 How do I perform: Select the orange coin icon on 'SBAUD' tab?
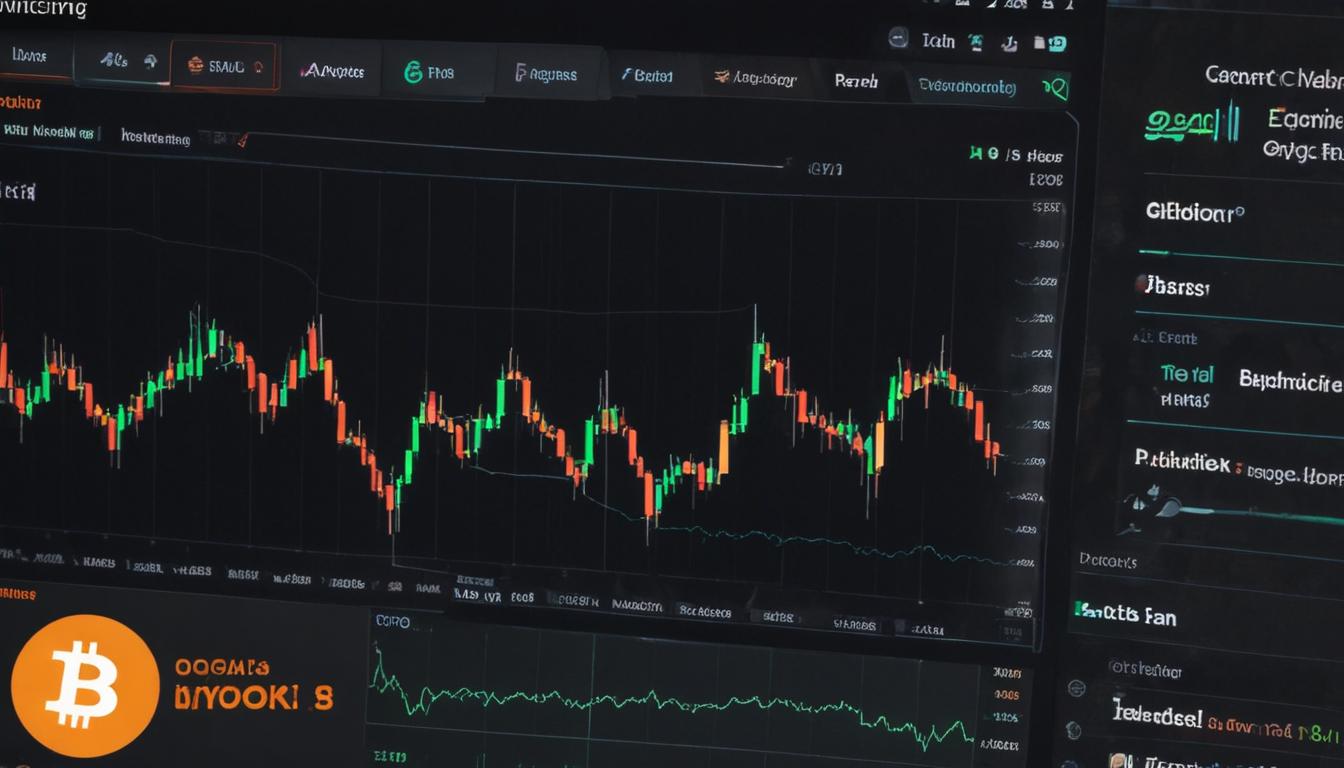(x=196, y=65)
